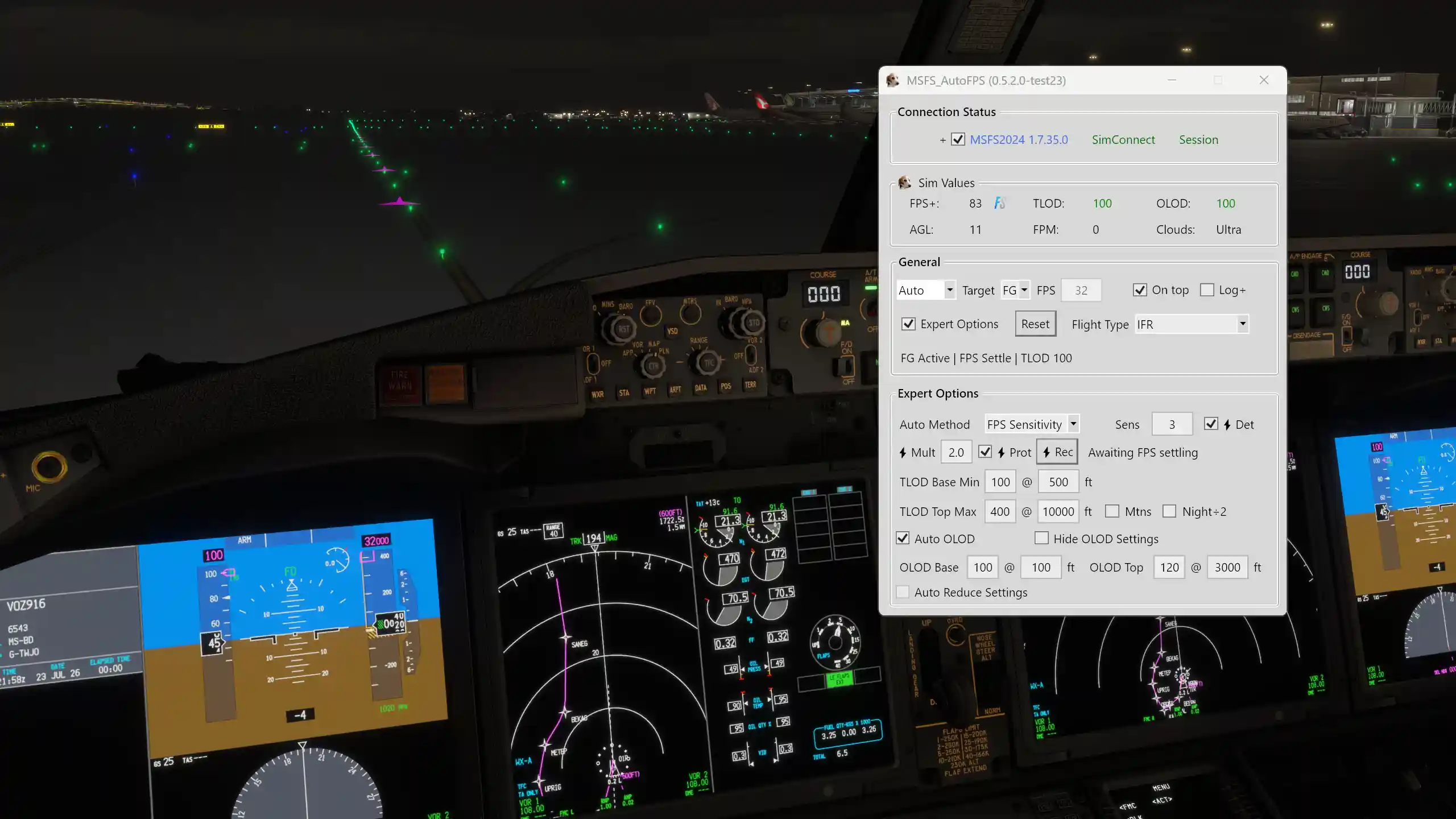The height and width of the screenshot is (819, 1456).
Task: Enable the Night÷2 checkbox
Action: click(1169, 511)
